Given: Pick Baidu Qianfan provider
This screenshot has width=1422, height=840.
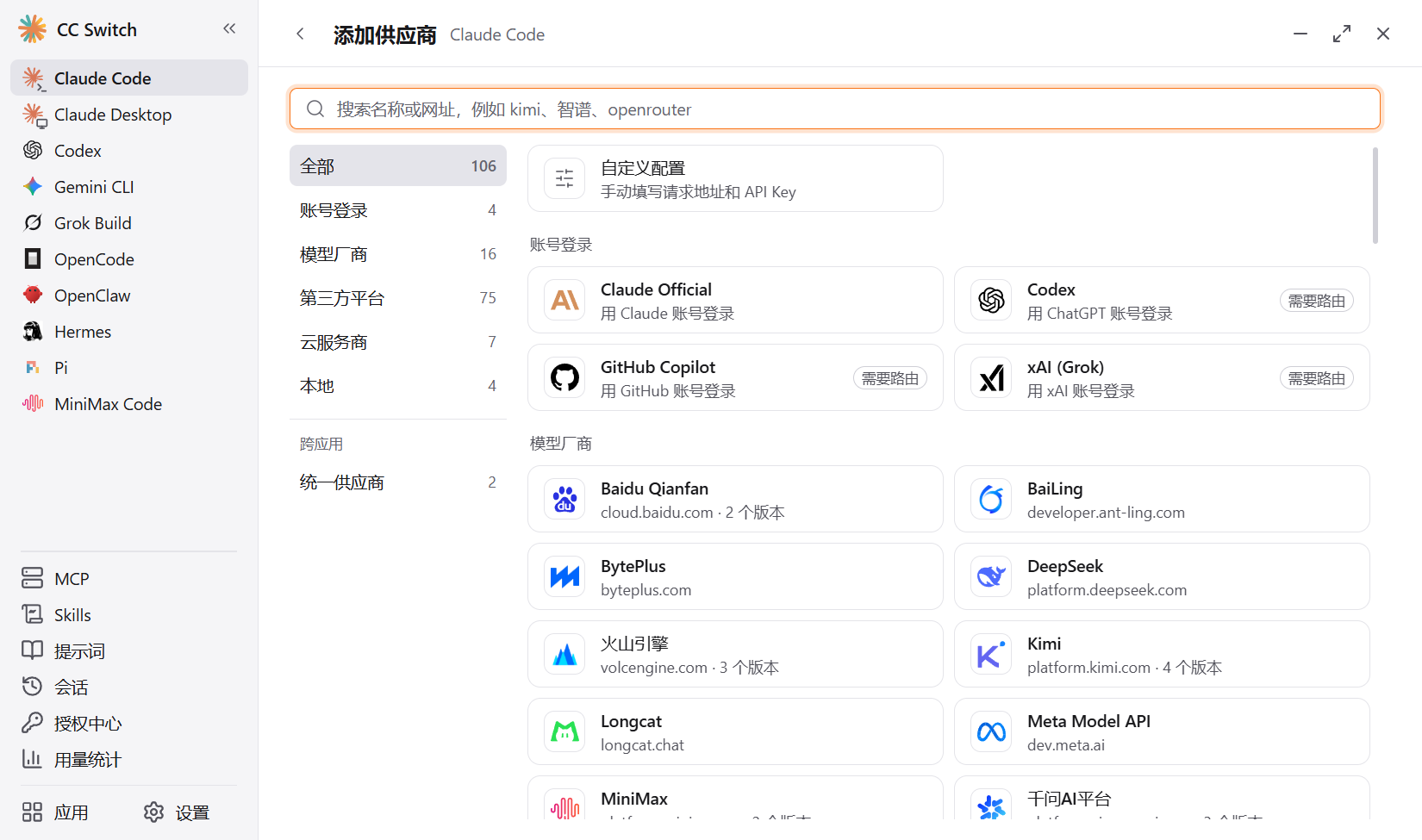Looking at the screenshot, I should tap(735, 499).
